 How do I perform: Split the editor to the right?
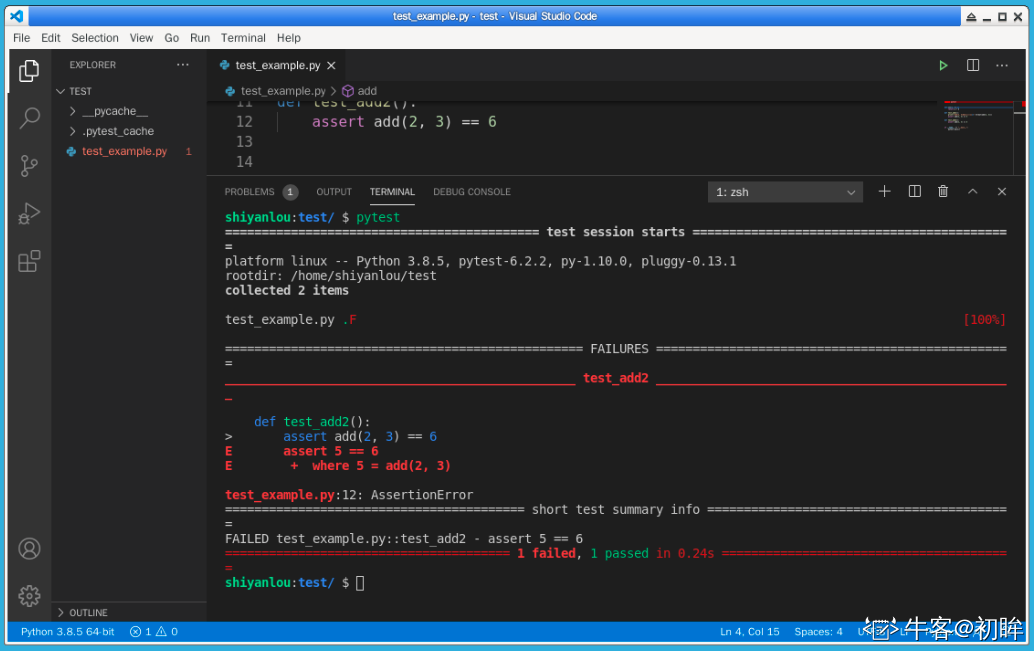[973, 65]
